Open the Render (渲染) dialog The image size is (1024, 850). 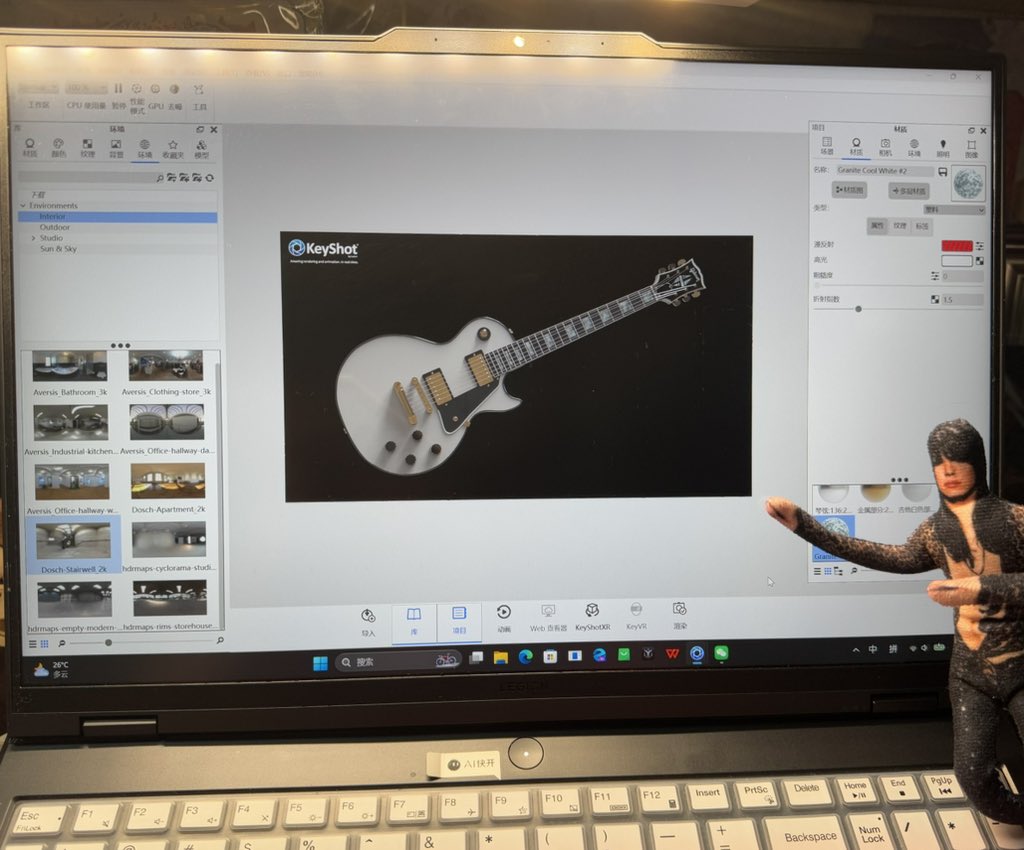tap(680, 616)
